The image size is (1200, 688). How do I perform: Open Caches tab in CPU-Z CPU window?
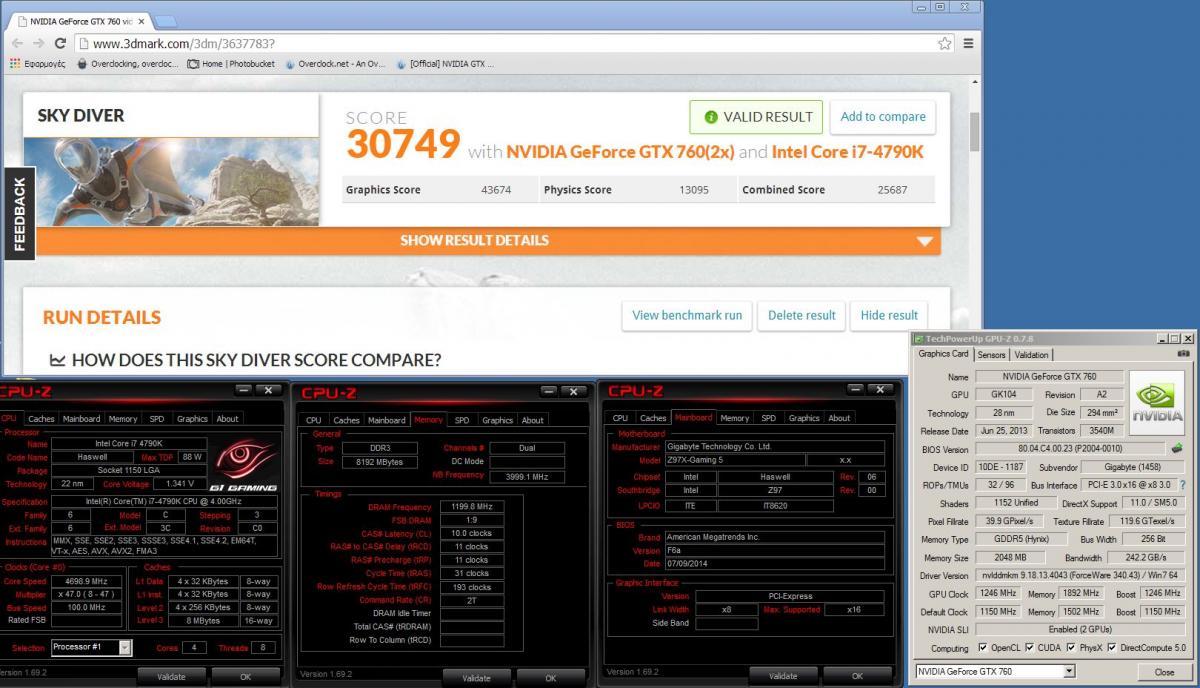click(41, 419)
